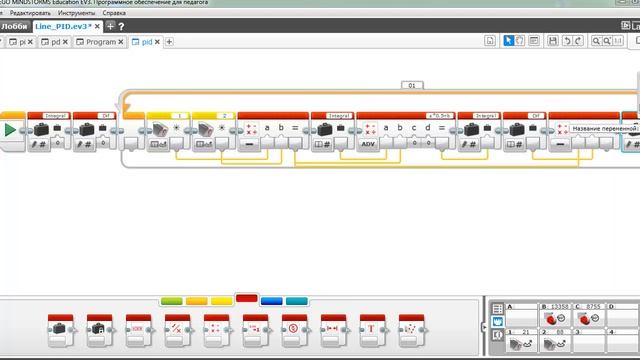The height and width of the screenshot is (360, 640).
Task: Open mode selector of first Dif variable block
Action: pyautogui.click(x=85, y=144)
